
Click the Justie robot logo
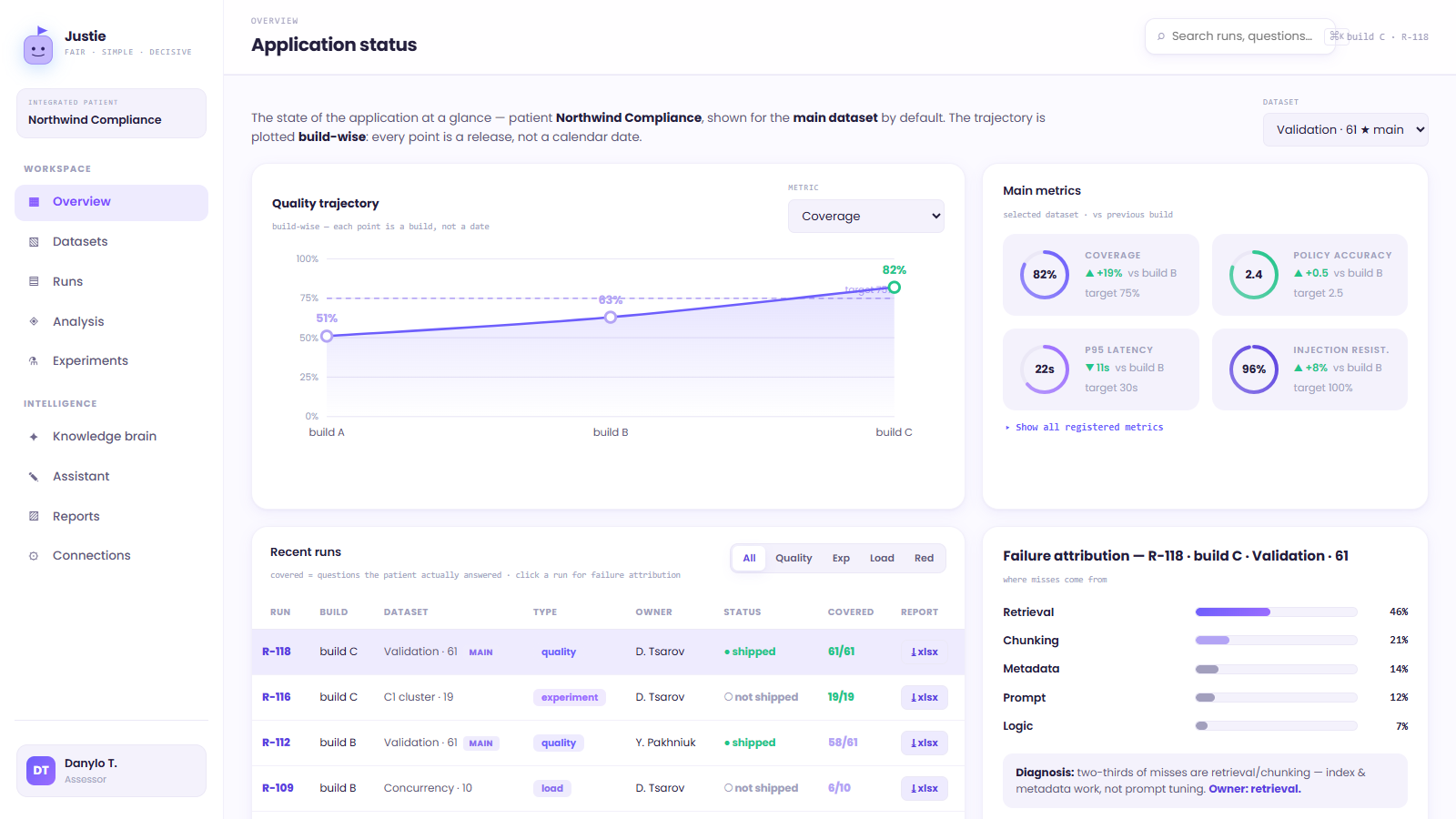(38, 46)
